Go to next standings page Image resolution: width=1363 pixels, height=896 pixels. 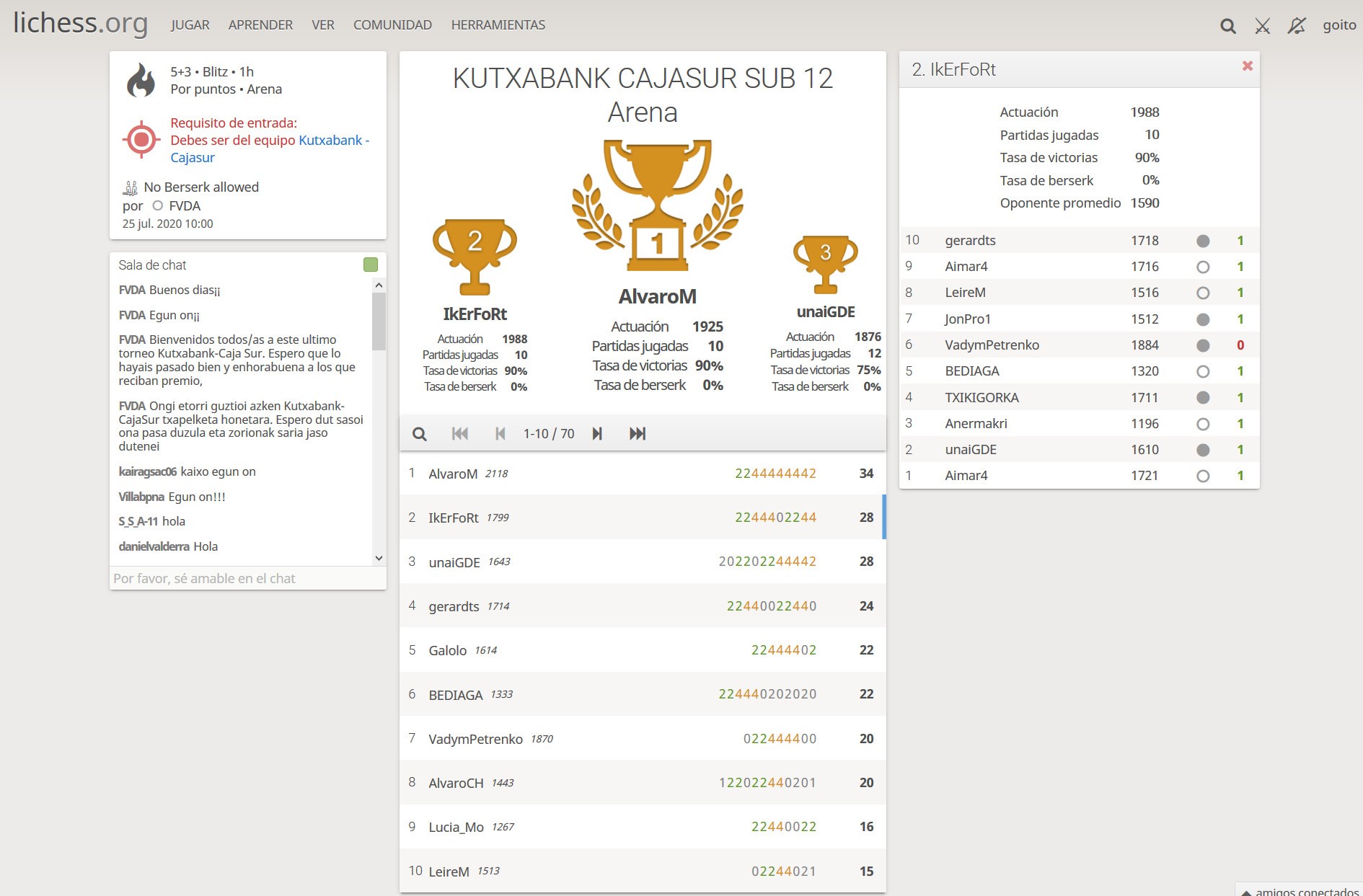pyautogui.click(x=597, y=434)
